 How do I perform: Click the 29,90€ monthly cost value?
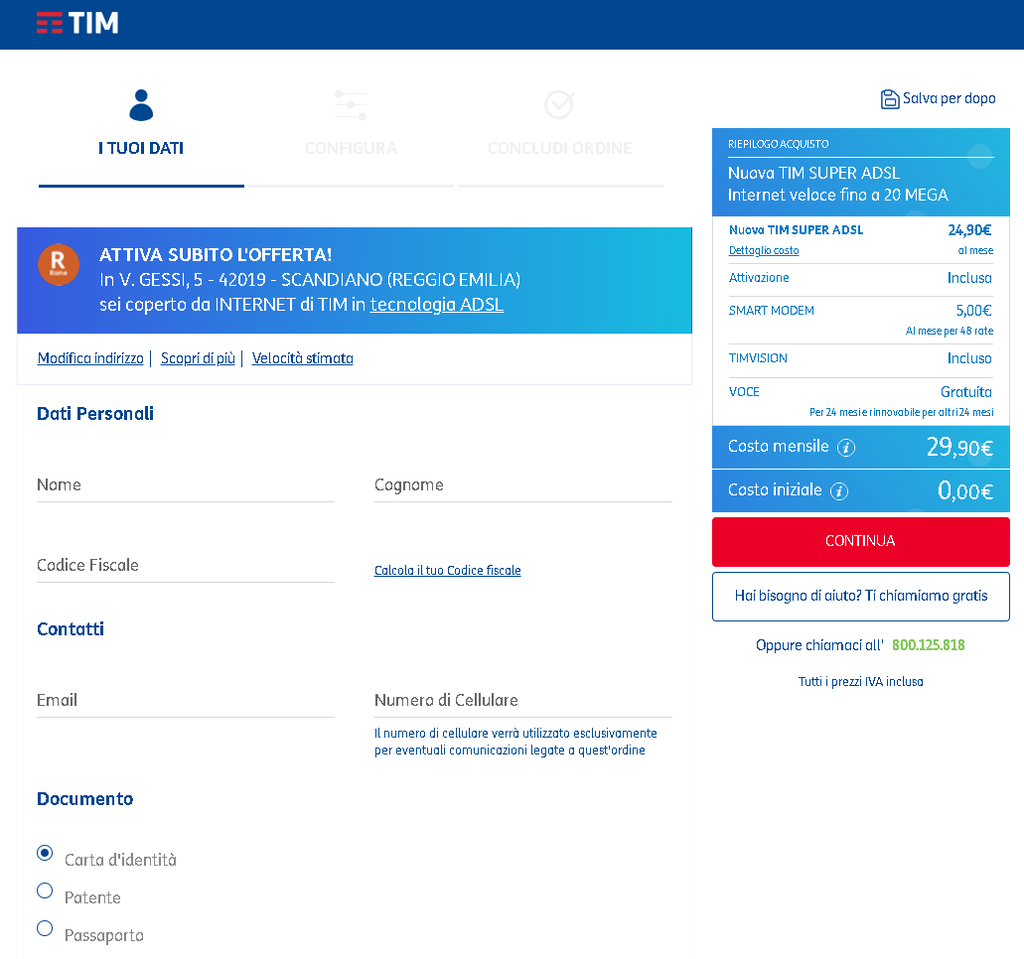point(959,447)
